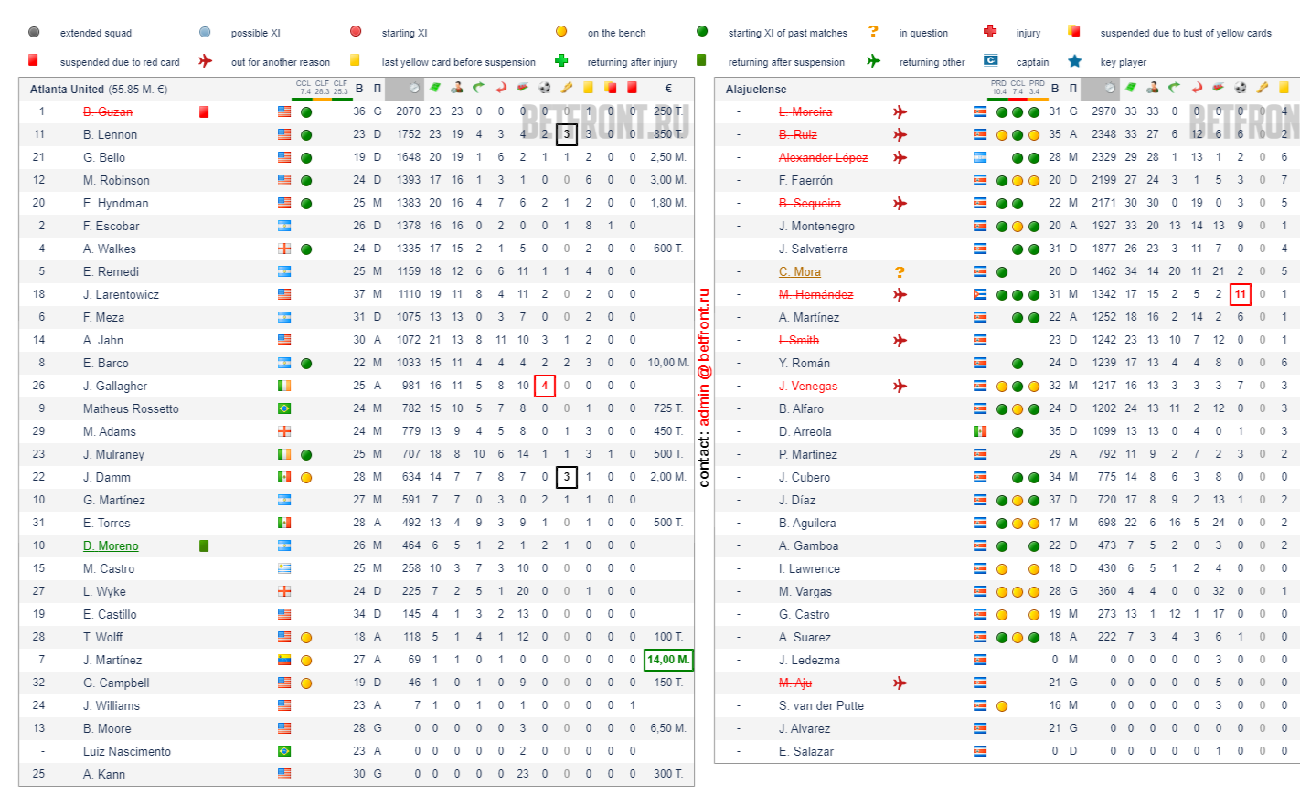Click the Alajuelense team title
Screen dimensions: 1300x805
click(x=756, y=89)
